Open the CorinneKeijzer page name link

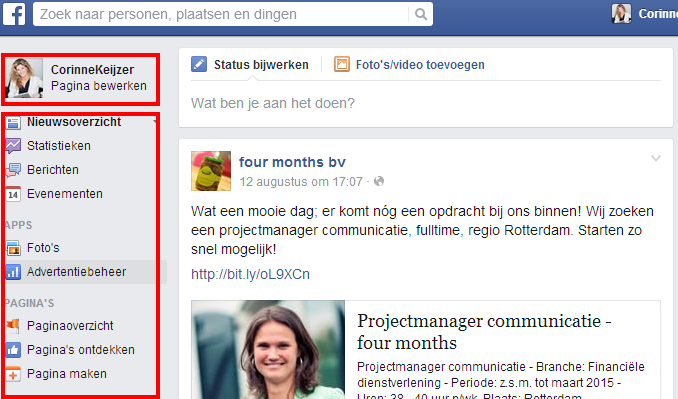tap(92, 70)
